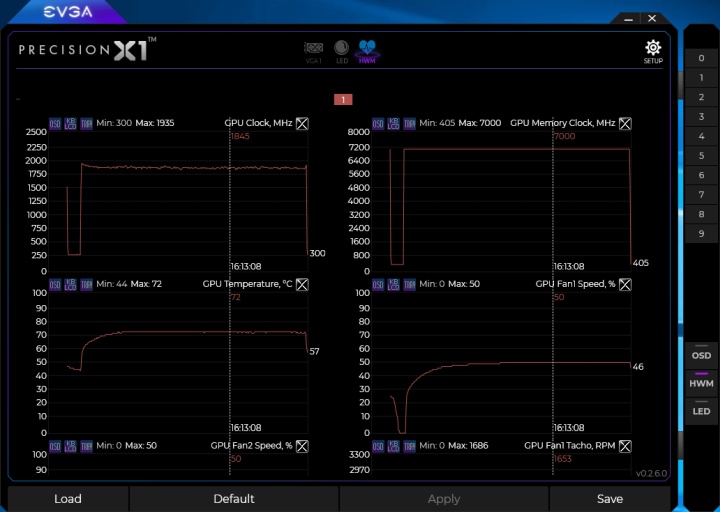Minimize the Precision X1 window
The image size is (720, 512).
629,19
